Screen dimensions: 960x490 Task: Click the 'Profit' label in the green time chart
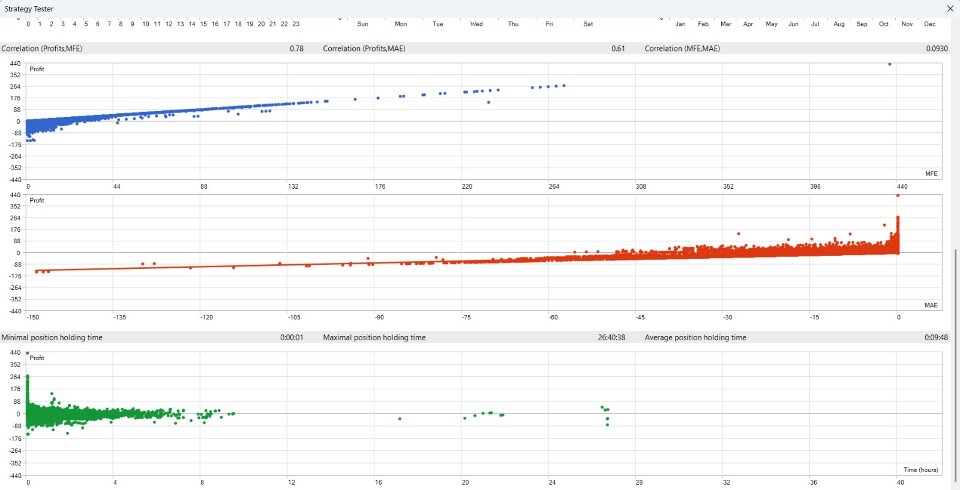pos(37,358)
